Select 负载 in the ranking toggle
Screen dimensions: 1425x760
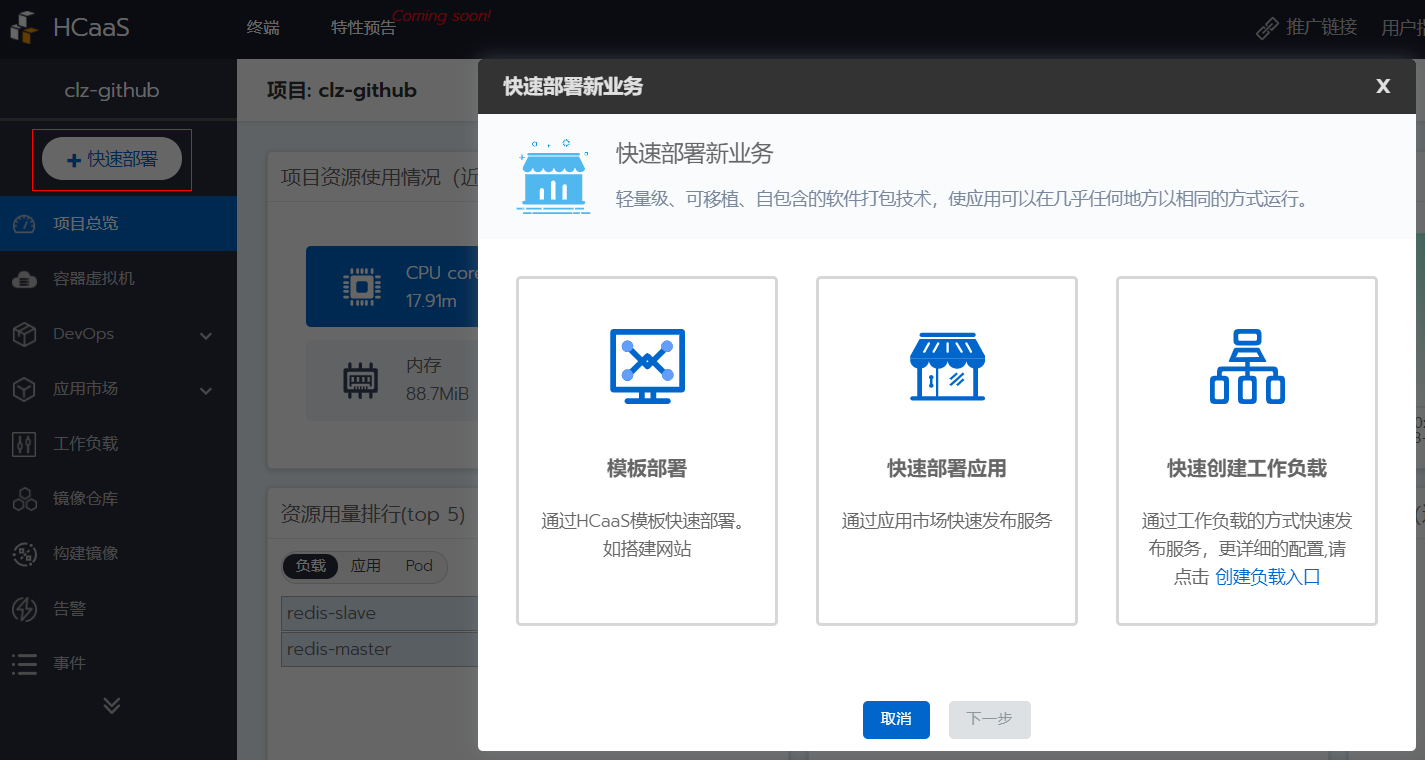click(x=311, y=566)
